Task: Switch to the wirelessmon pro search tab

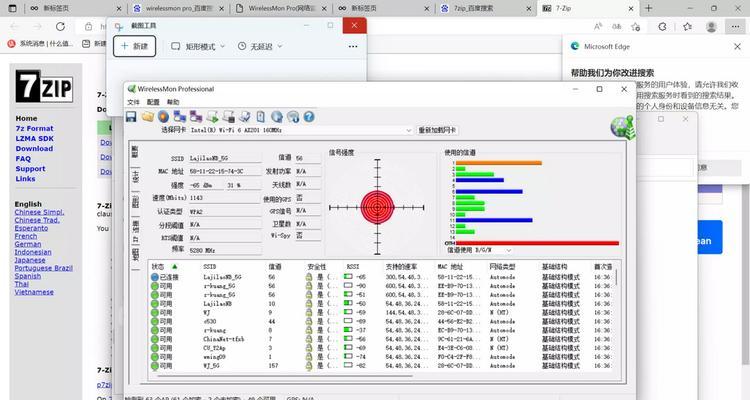Action: pyautogui.click(x=178, y=8)
